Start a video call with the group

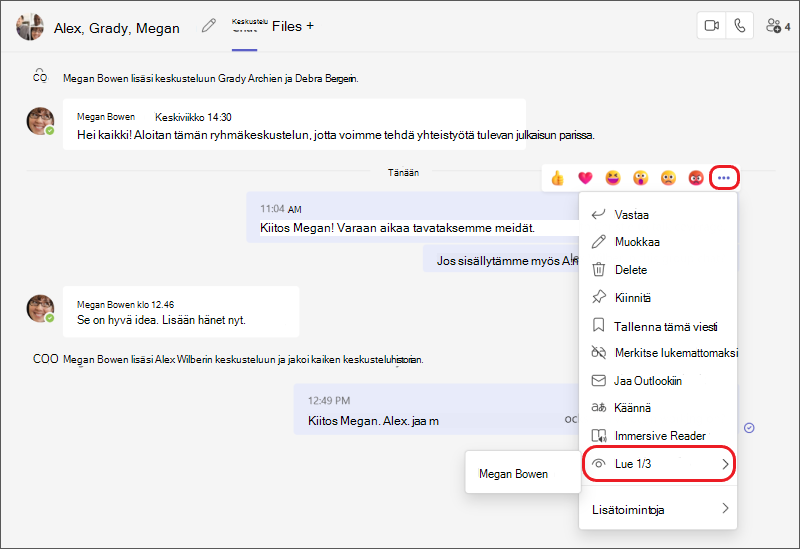pyautogui.click(x=711, y=26)
